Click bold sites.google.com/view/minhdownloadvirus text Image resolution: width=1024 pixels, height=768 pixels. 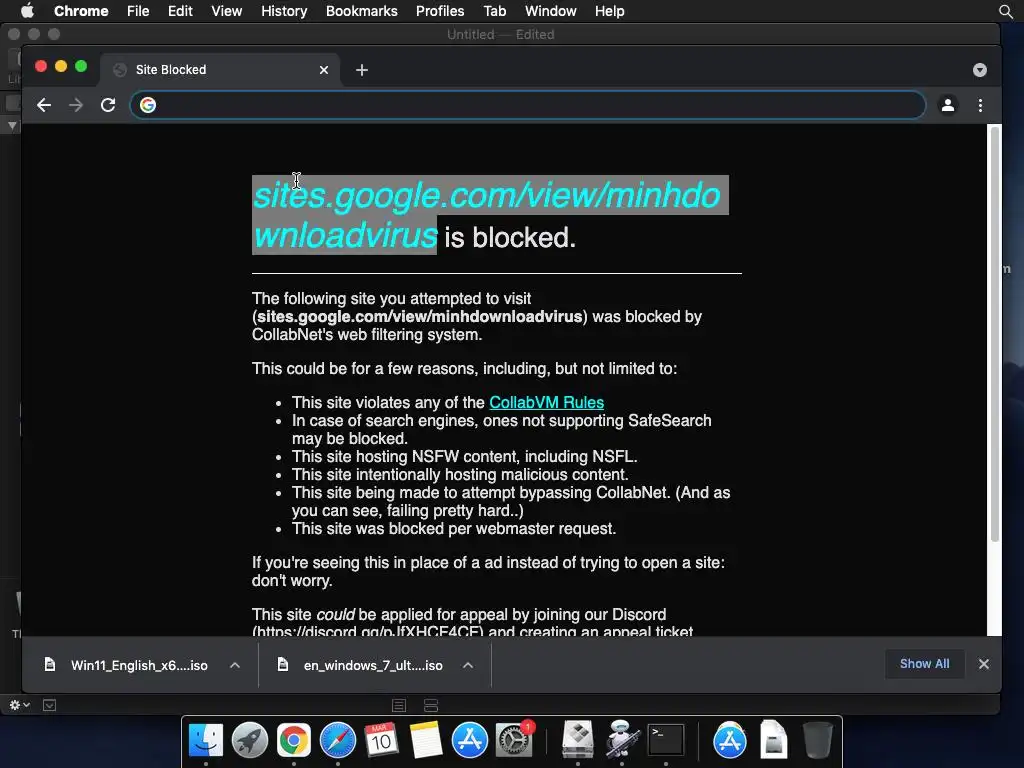419,317
